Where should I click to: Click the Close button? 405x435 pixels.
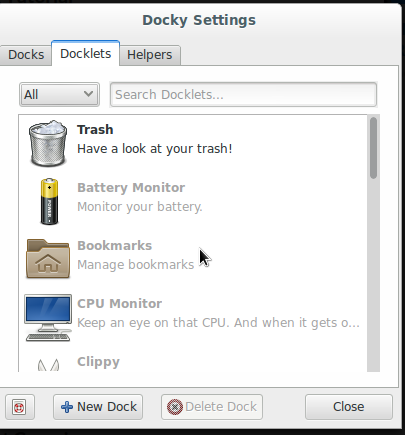349,407
